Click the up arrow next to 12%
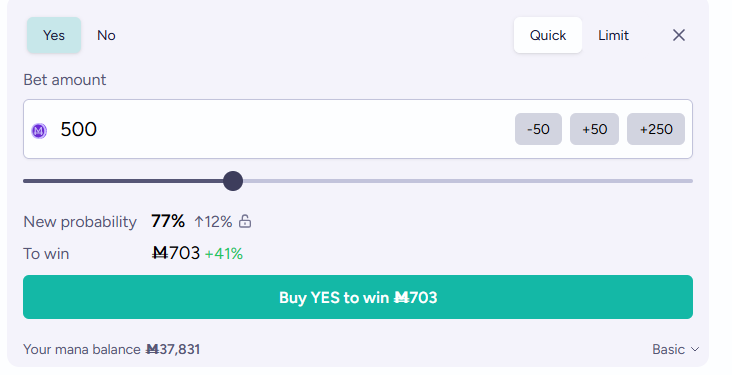 [x=199, y=221]
